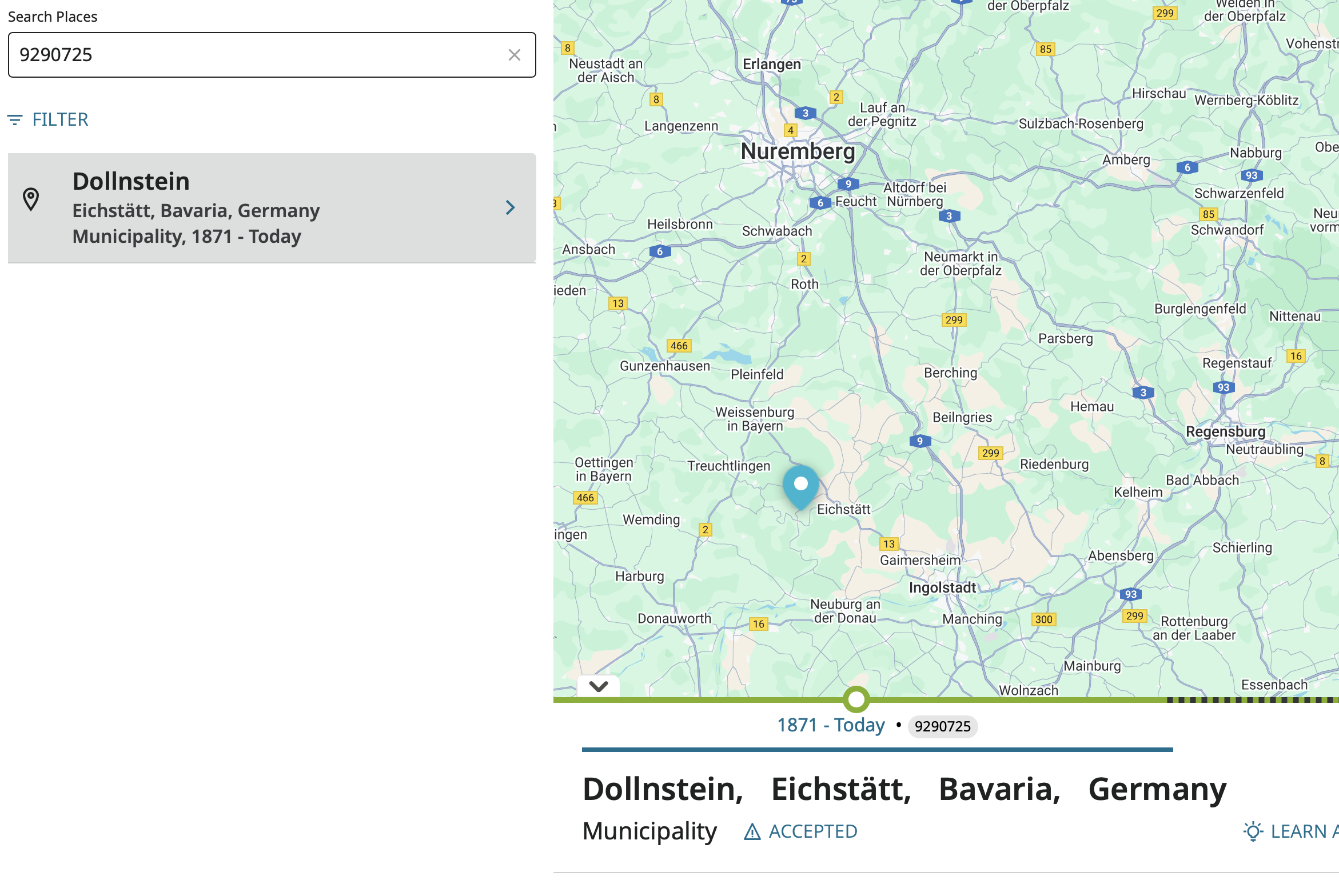Clear the search field with X icon

[x=514, y=55]
